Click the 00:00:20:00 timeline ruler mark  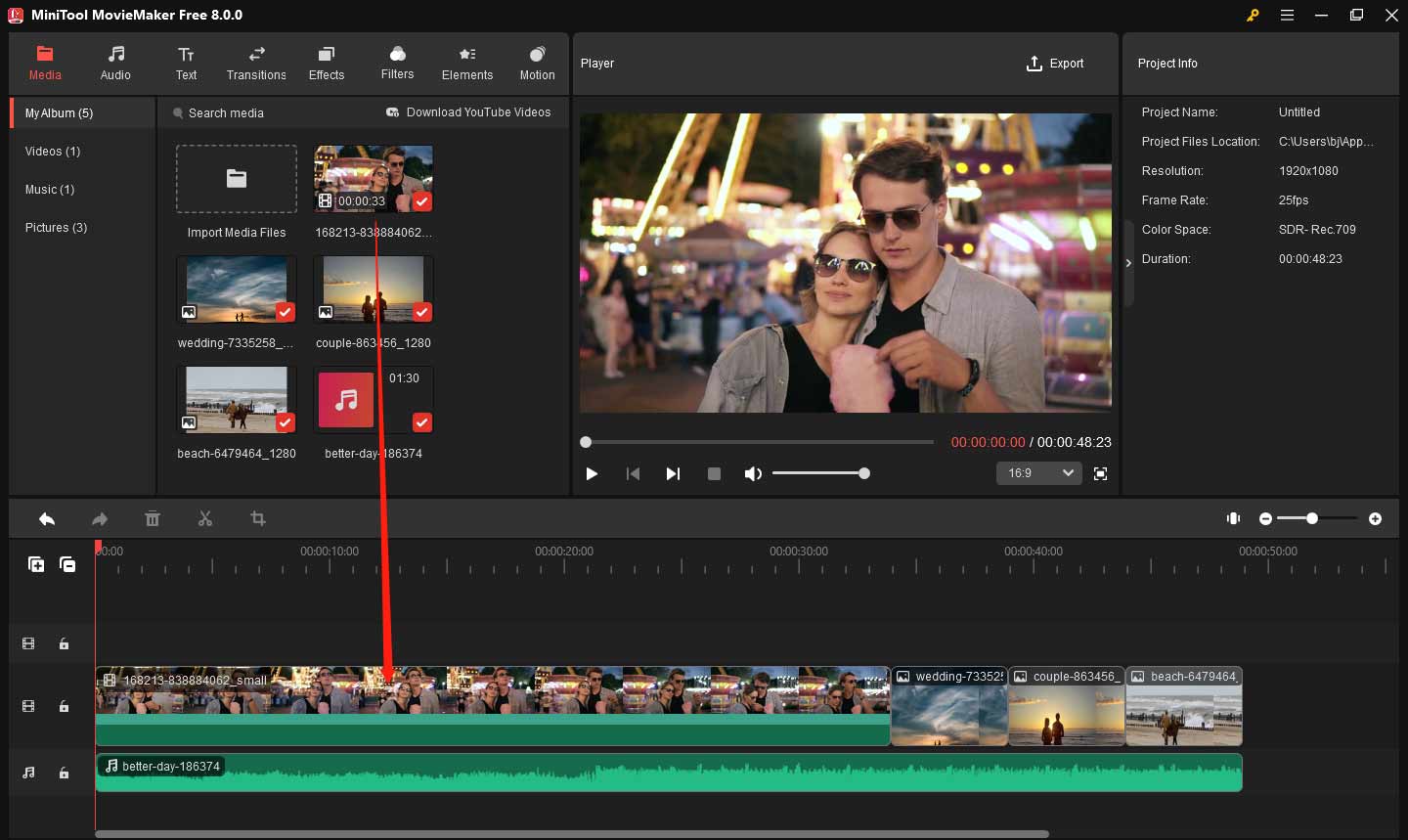click(x=564, y=552)
